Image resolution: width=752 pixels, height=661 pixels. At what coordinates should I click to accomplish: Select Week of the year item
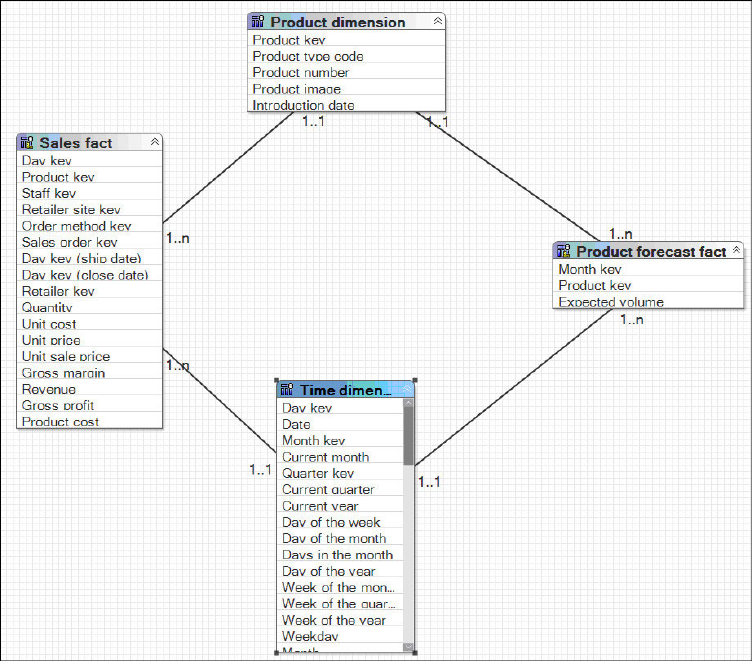pos(341,620)
